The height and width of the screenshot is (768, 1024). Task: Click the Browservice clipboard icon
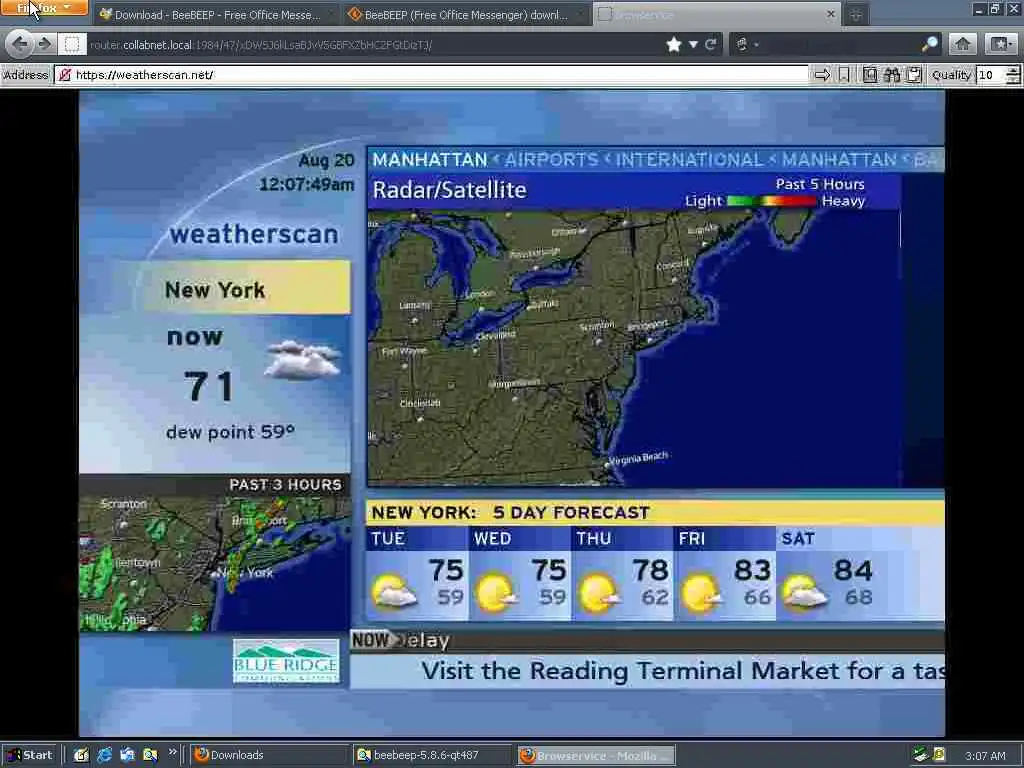pyautogui.click(x=914, y=75)
